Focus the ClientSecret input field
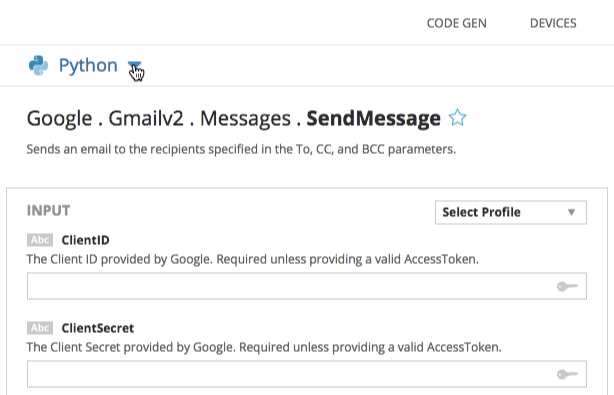614x395 pixels. coord(307,374)
